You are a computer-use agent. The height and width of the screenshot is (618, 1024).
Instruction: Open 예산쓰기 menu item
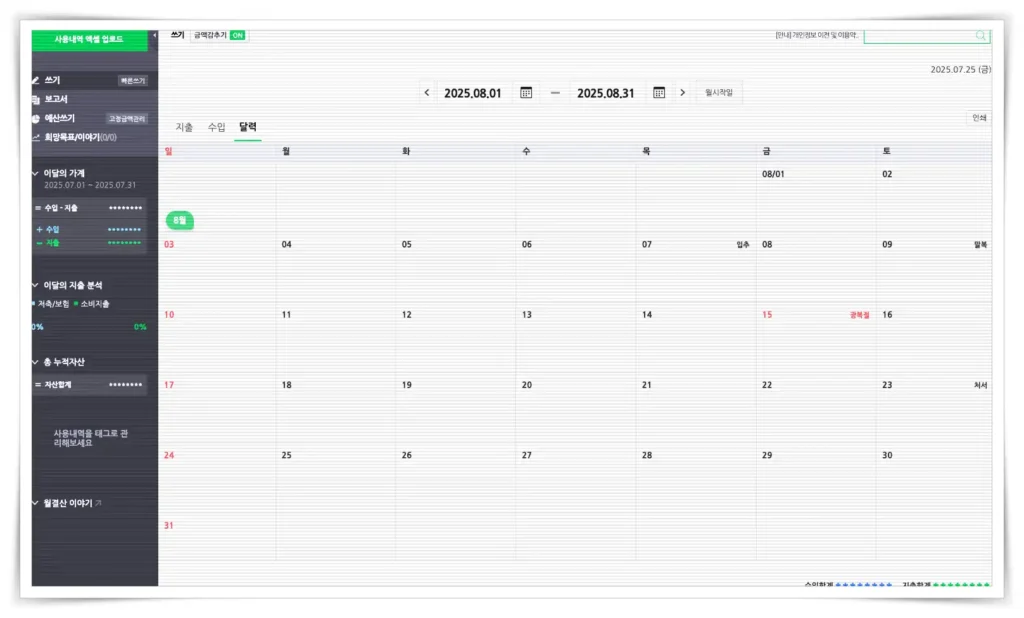(59, 119)
